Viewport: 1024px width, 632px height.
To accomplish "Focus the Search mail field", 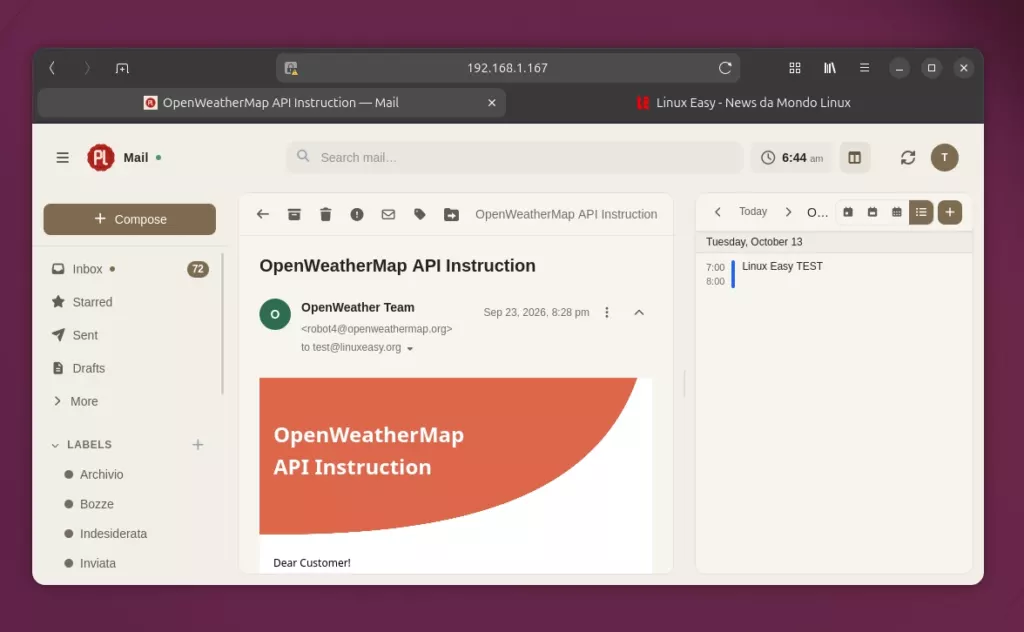I will click(515, 157).
